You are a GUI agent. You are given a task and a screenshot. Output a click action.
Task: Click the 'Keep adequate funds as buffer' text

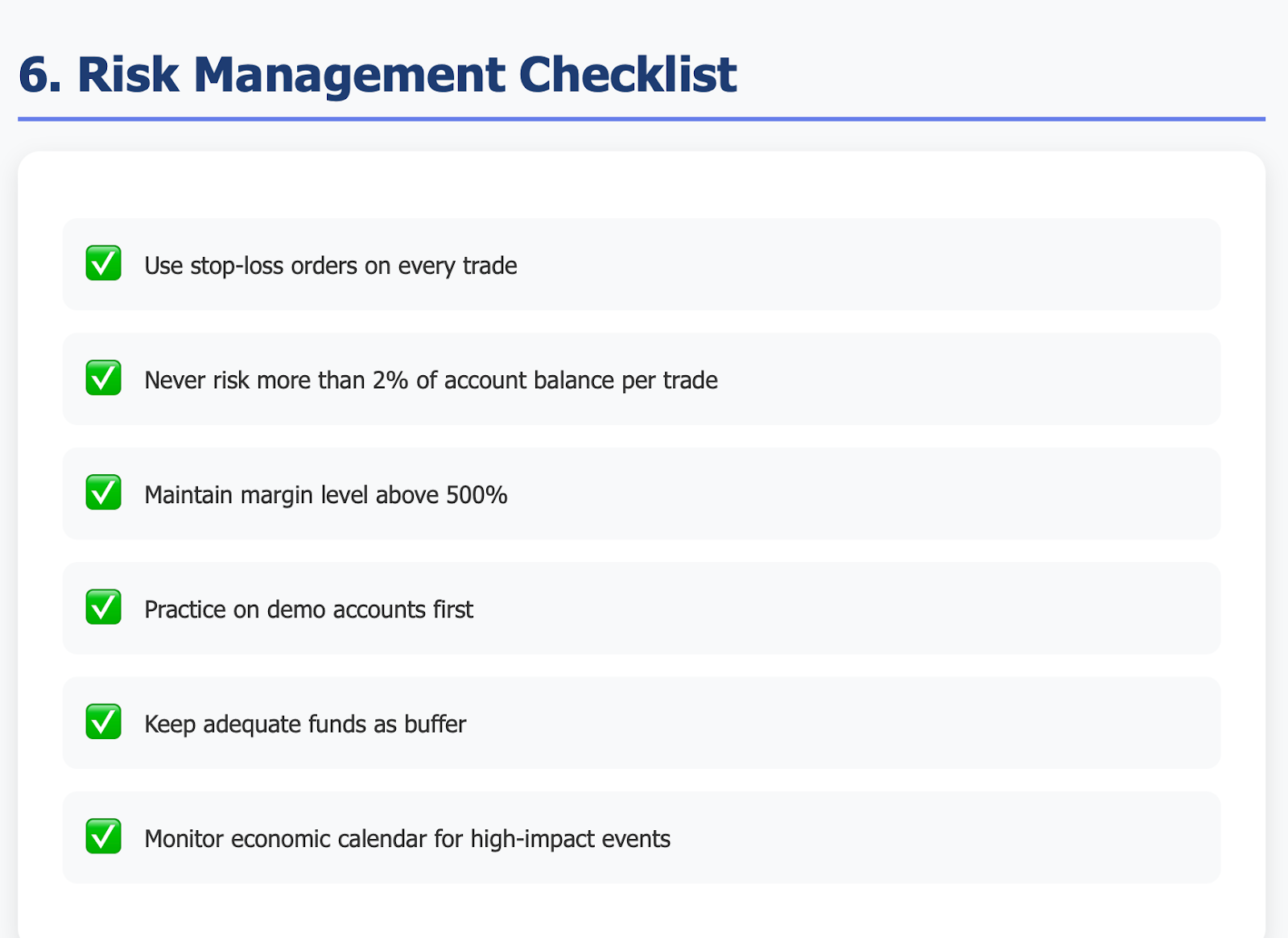[305, 724]
